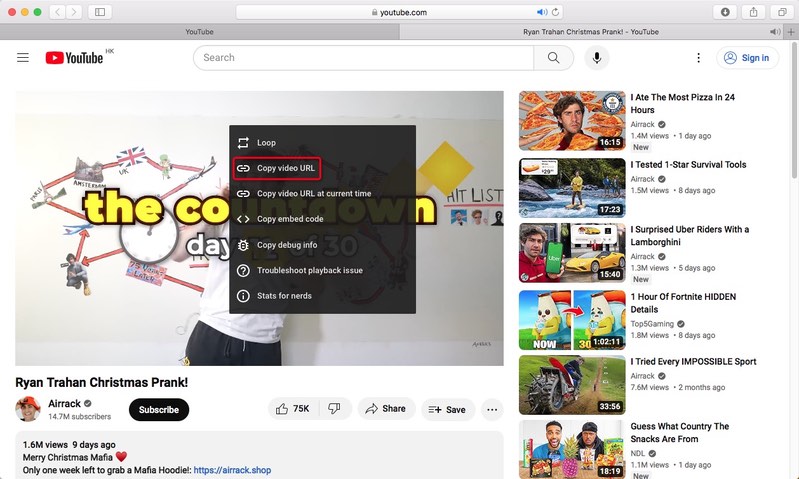Screen dimensions: 799x479
Task: Open the airrack.shop link in description
Action: click(232, 470)
